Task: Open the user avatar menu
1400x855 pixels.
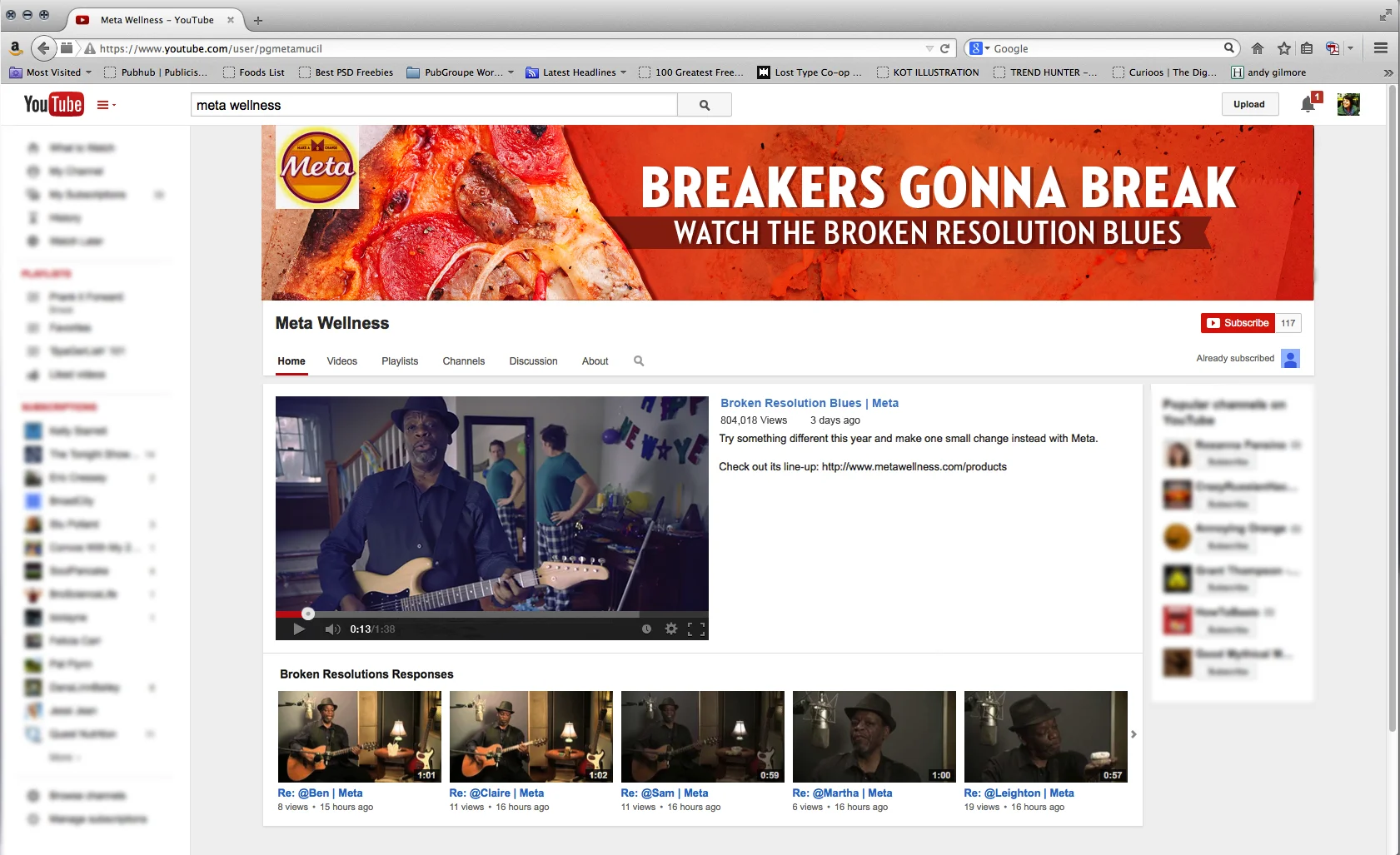Action: [1348, 104]
